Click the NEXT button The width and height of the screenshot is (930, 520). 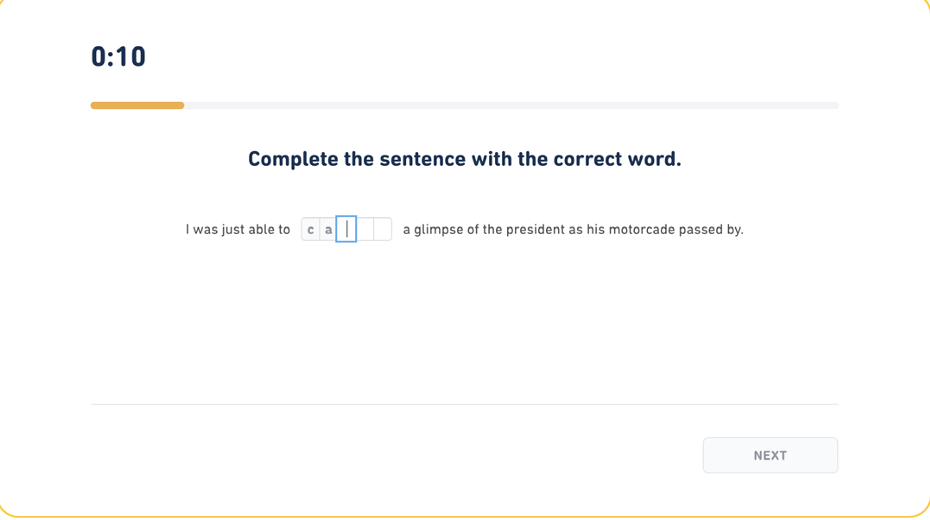pyautogui.click(x=770, y=455)
